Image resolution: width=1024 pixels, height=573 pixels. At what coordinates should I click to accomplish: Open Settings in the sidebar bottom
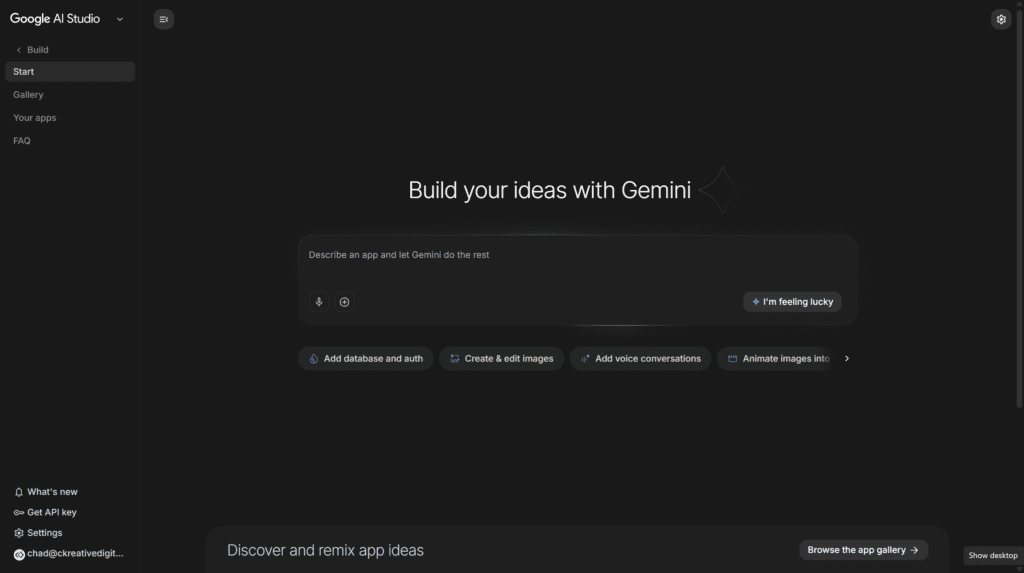click(38, 533)
